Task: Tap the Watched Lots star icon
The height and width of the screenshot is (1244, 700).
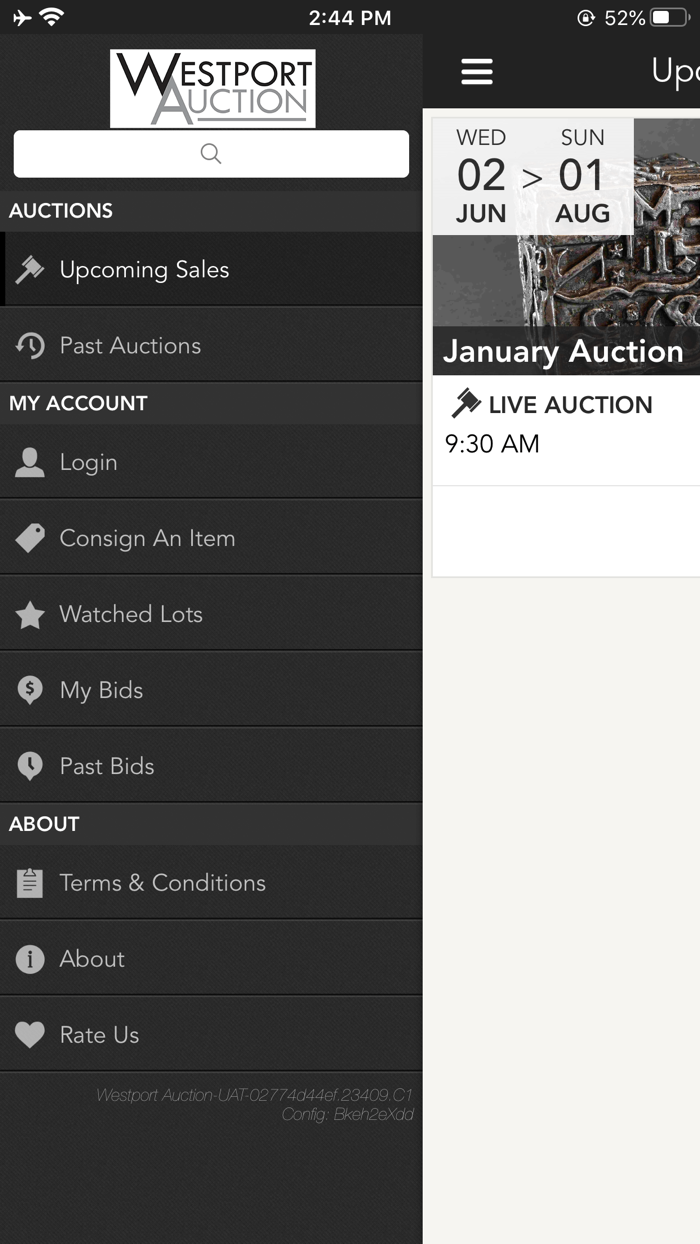Action: pos(30,613)
